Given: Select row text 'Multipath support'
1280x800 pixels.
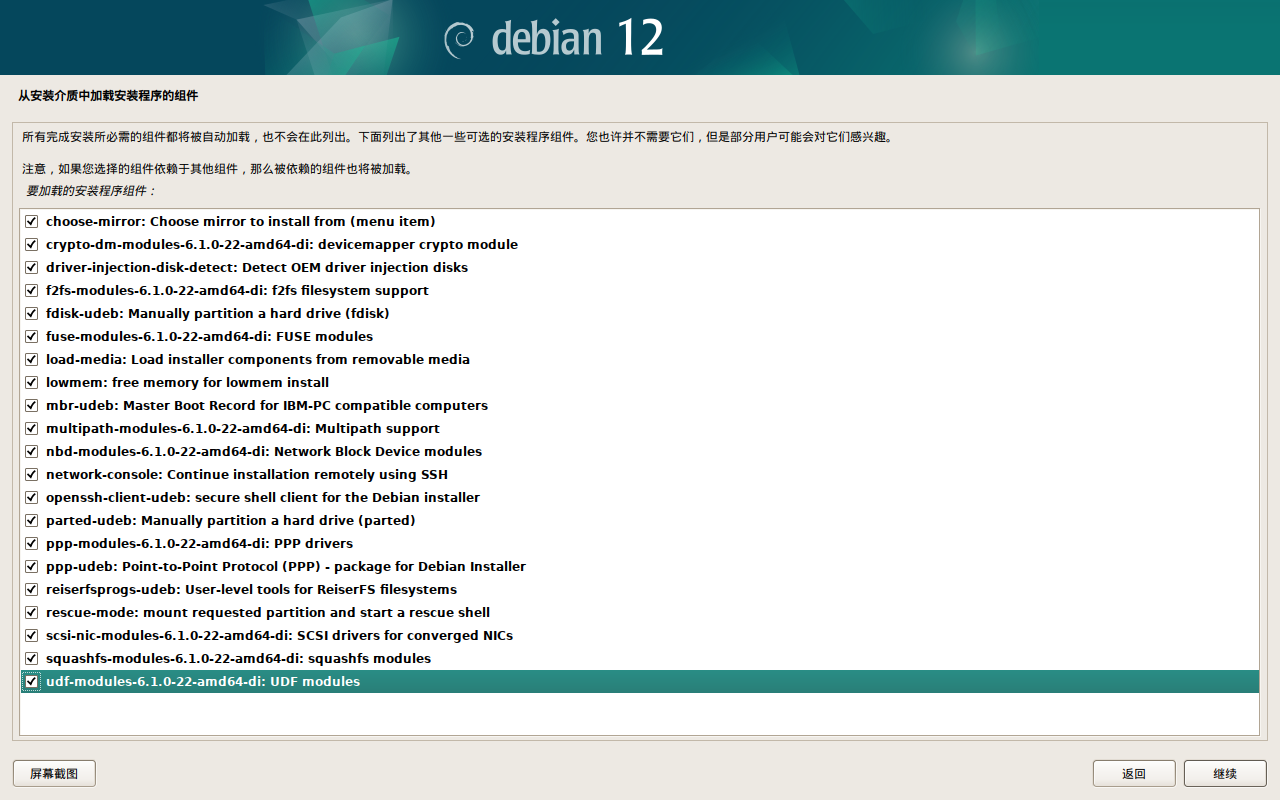Looking at the screenshot, I should pyautogui.click(x=377, y=429).
